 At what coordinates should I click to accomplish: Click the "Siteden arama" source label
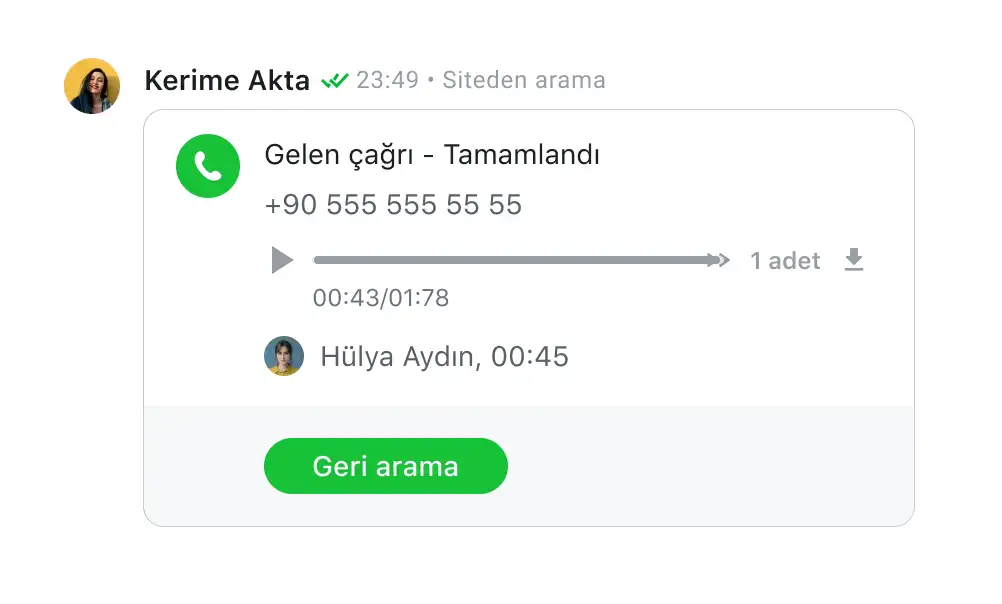(x=524, y=80)
